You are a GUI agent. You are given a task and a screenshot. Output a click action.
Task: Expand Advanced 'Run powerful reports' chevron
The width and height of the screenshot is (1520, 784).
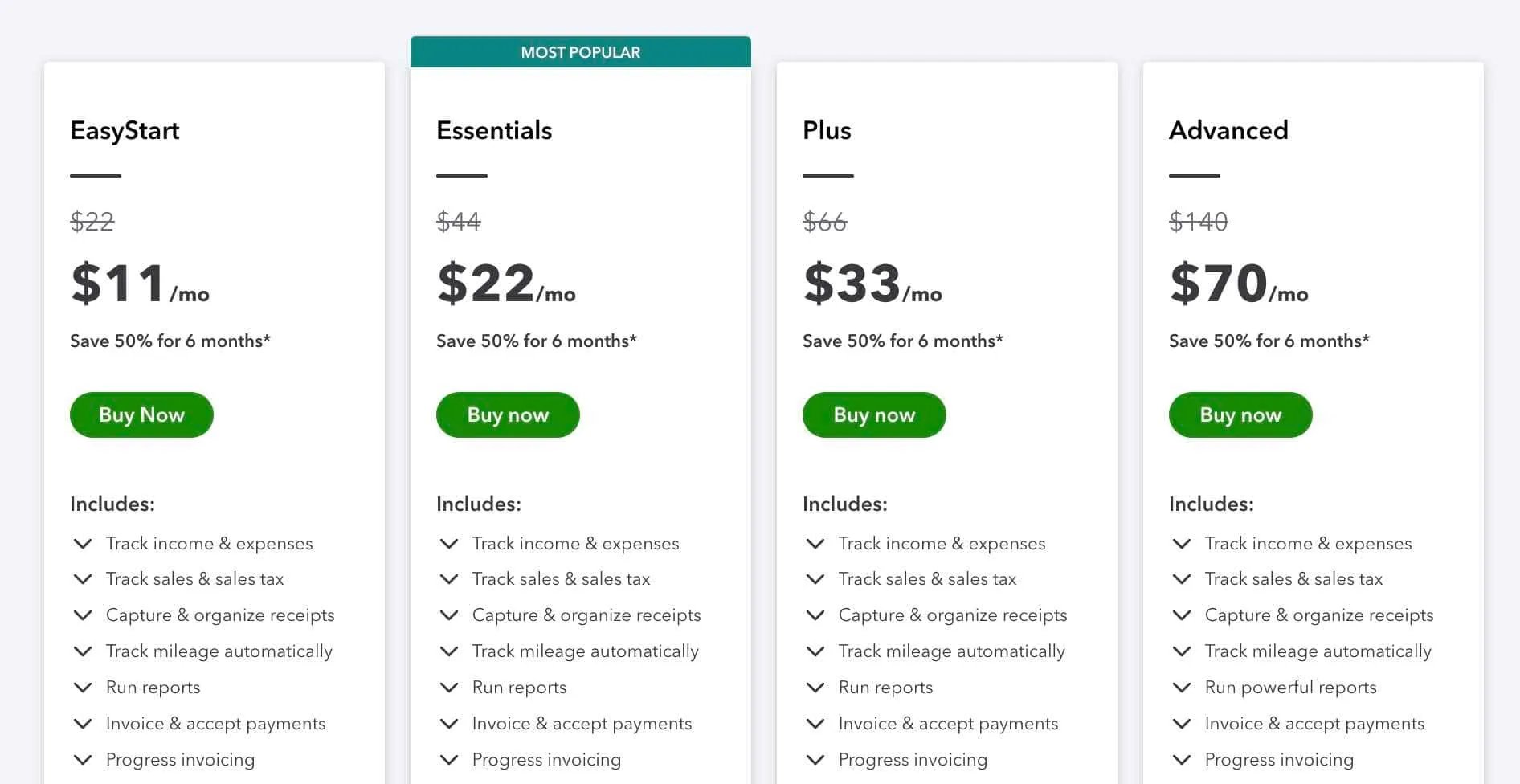point(1181,688)
